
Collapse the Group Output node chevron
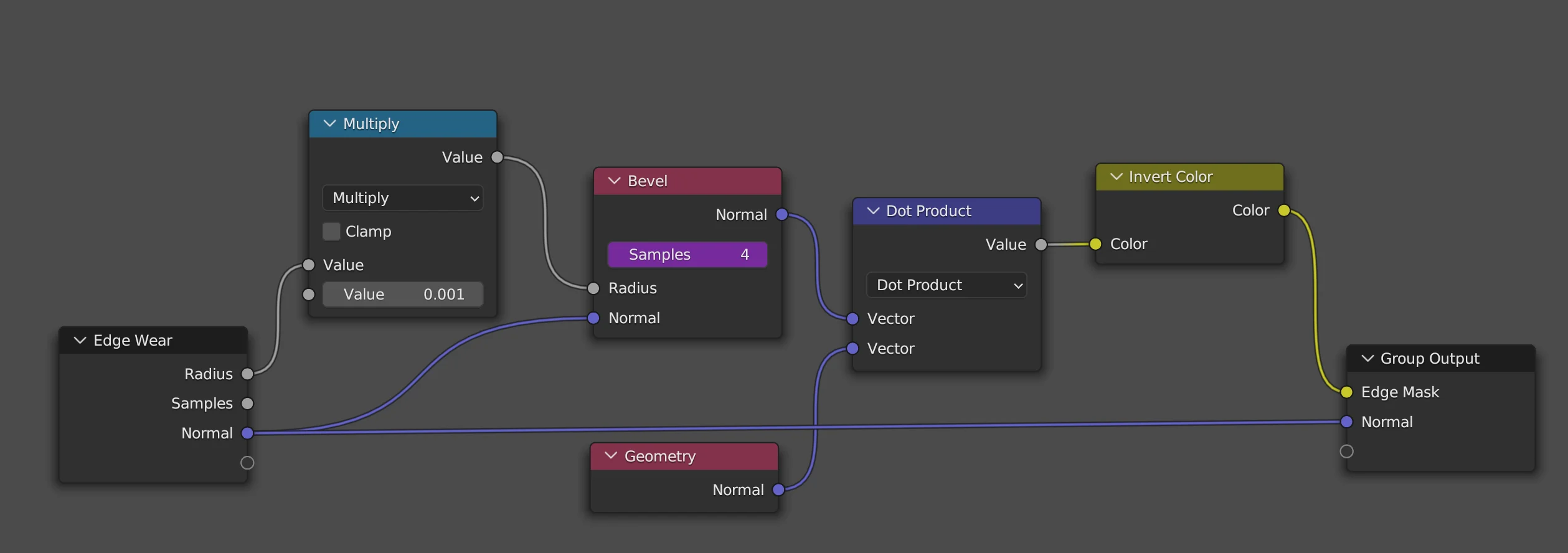pos(1367,358)
